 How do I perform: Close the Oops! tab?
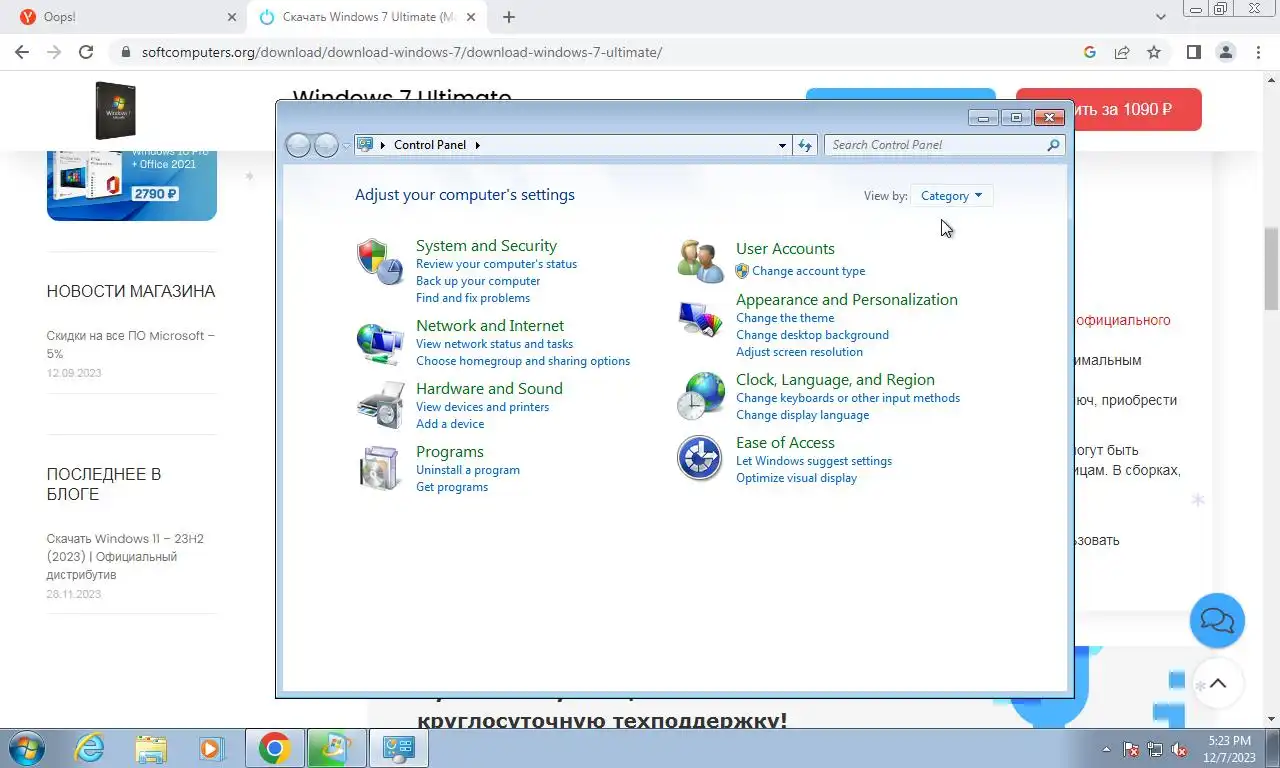point(232,17)
